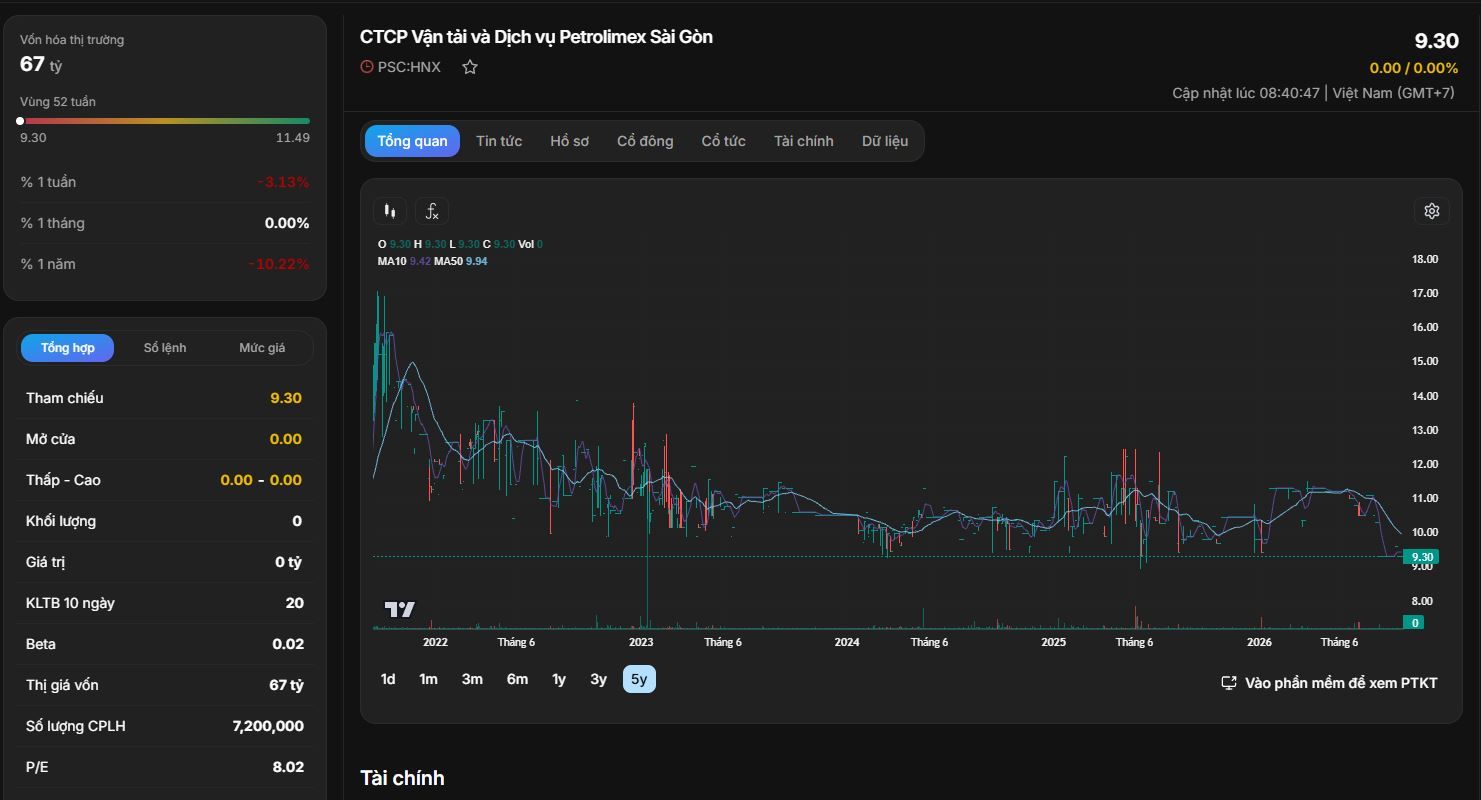Click the company name CTCP Vận tải heading

[536, 37]
